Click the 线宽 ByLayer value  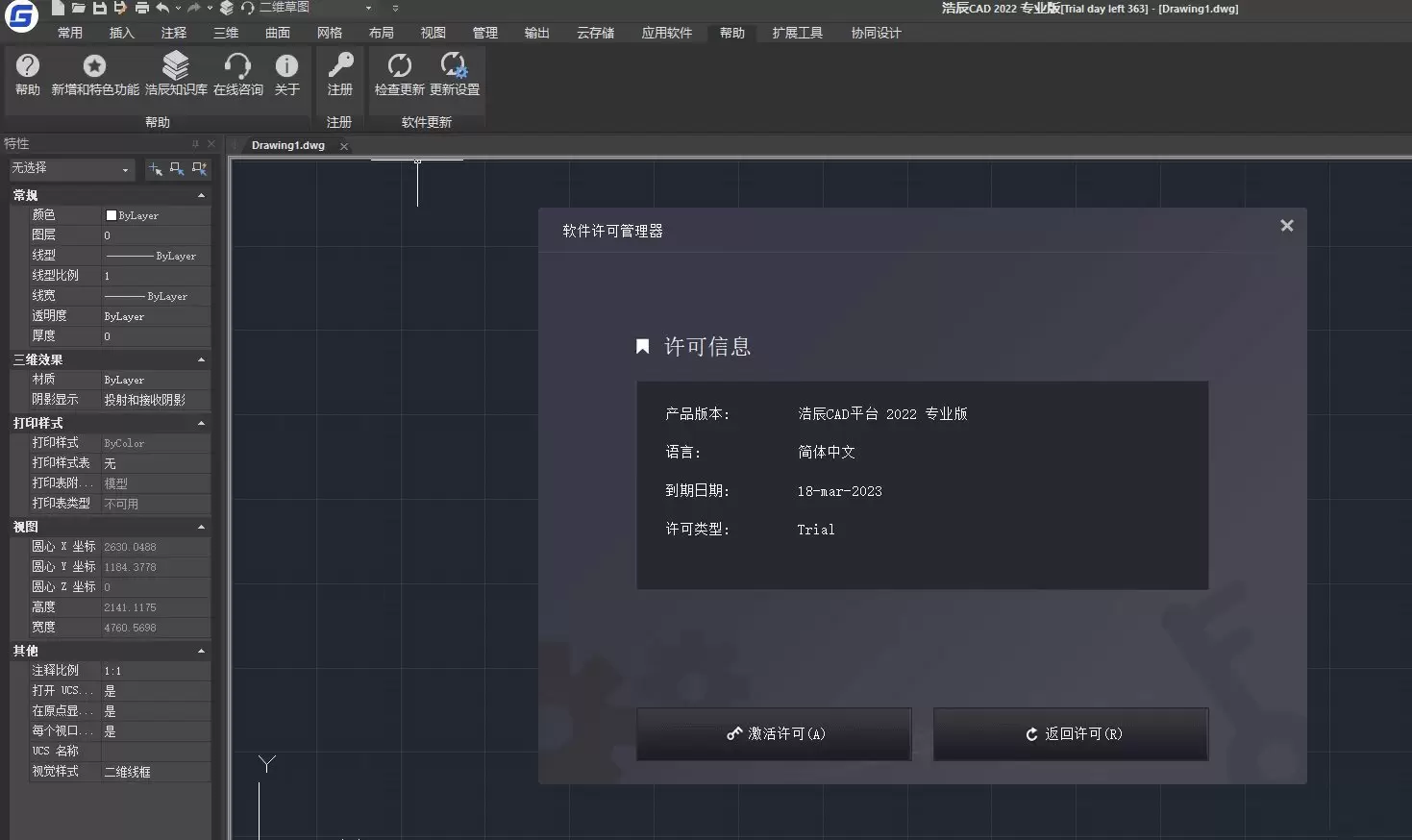tap(156, 296)
